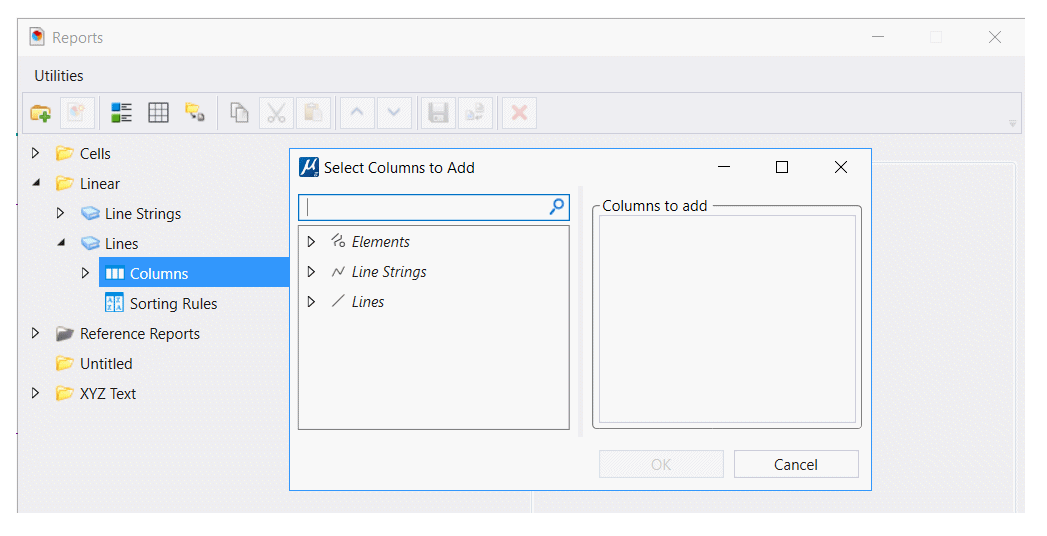Expand the Cells folder
The width and height of the screenshot is (1047, 536).
36,153
